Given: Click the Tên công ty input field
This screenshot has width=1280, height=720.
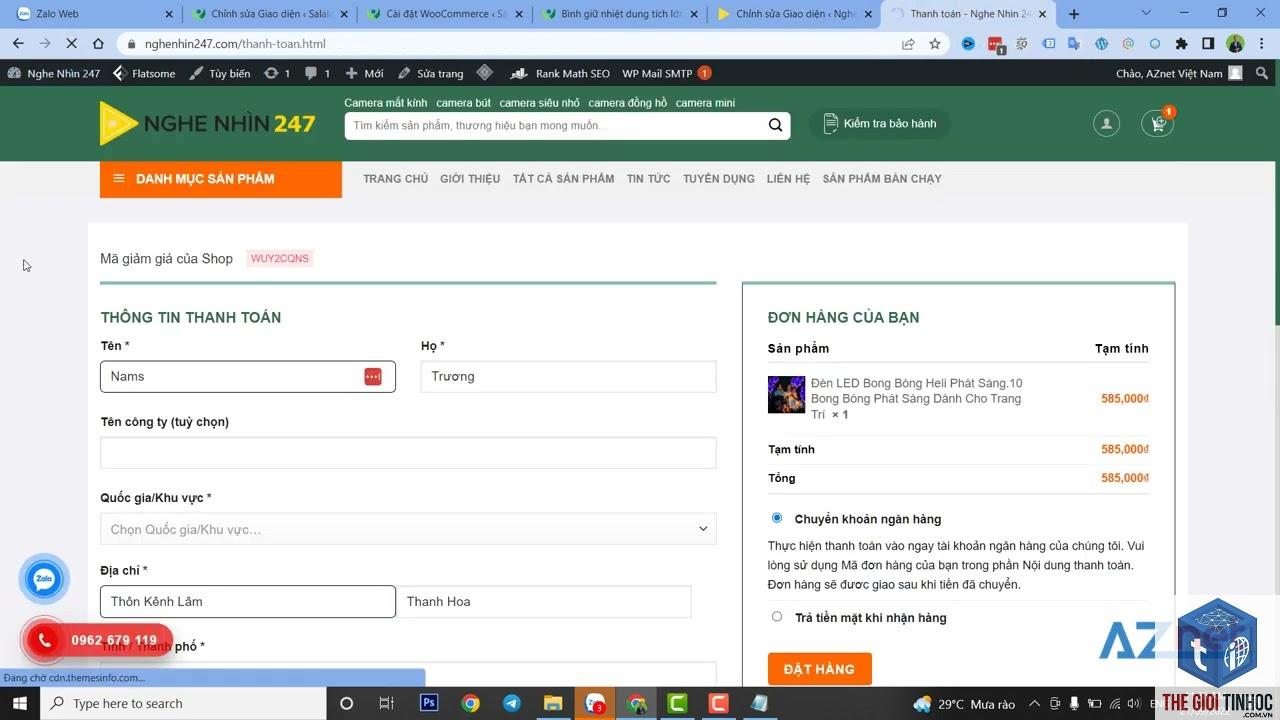Looking at the screenshot, I should coord(408,453).
